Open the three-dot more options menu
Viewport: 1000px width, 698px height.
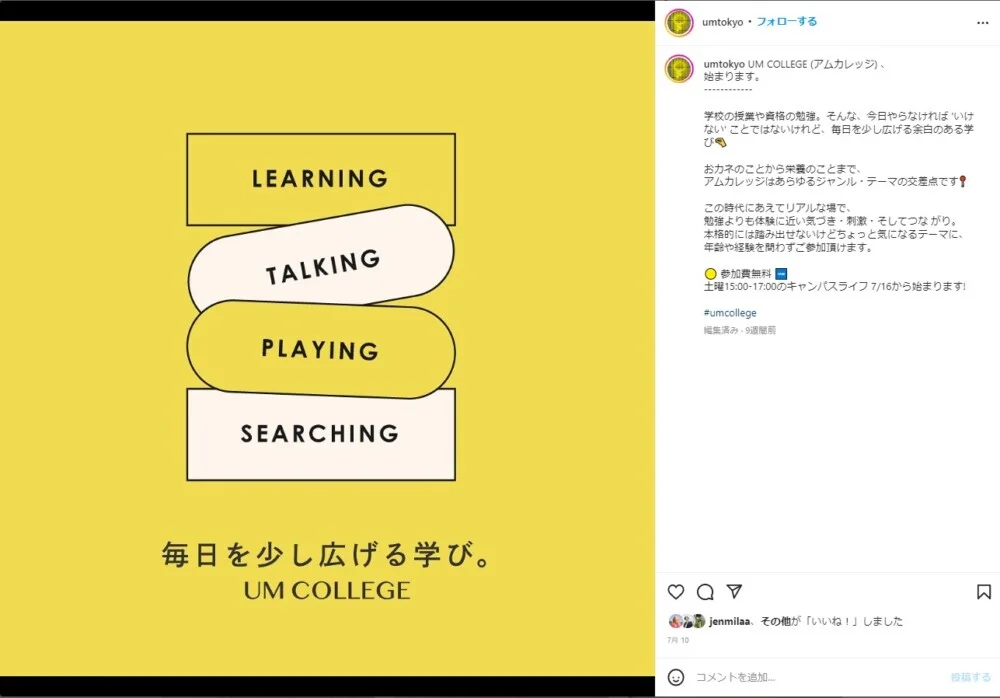click(x=983, y=23)
